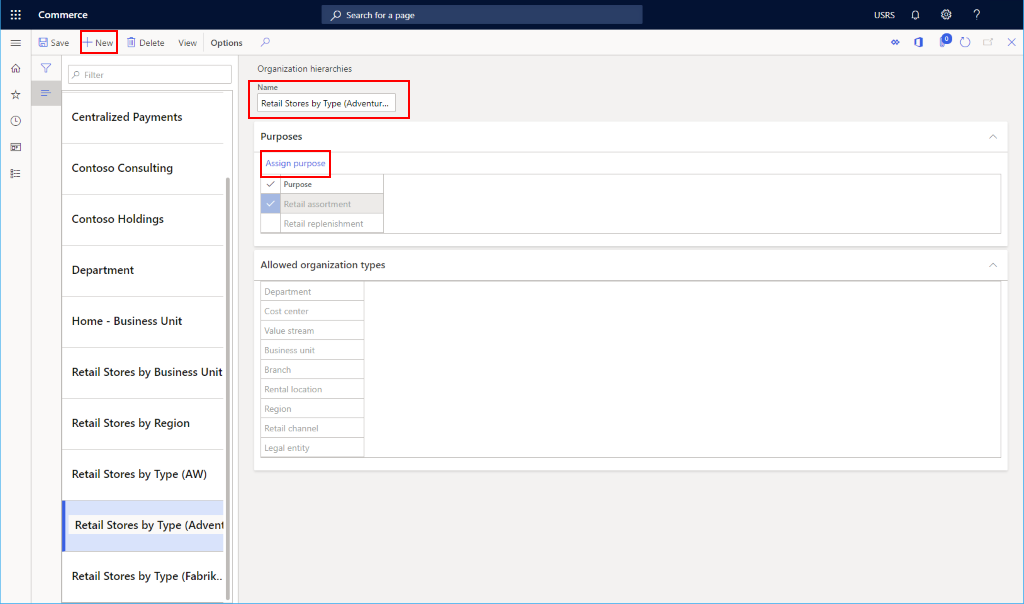Toggle the Retail replenishment row checkbox

click(x=270, y=223)
